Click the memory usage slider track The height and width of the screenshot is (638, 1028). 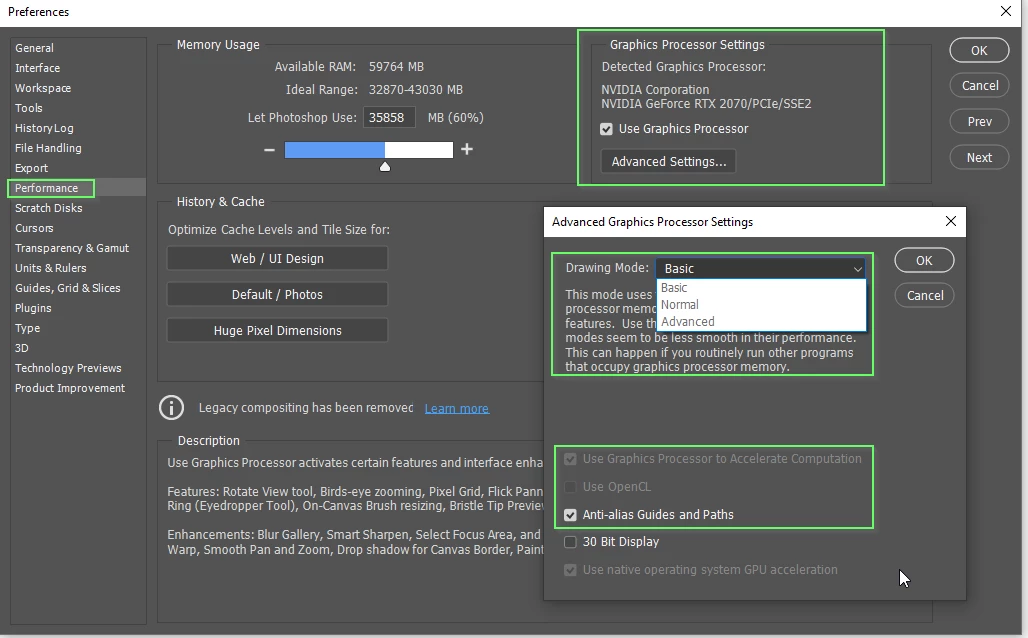coord(368,150)
